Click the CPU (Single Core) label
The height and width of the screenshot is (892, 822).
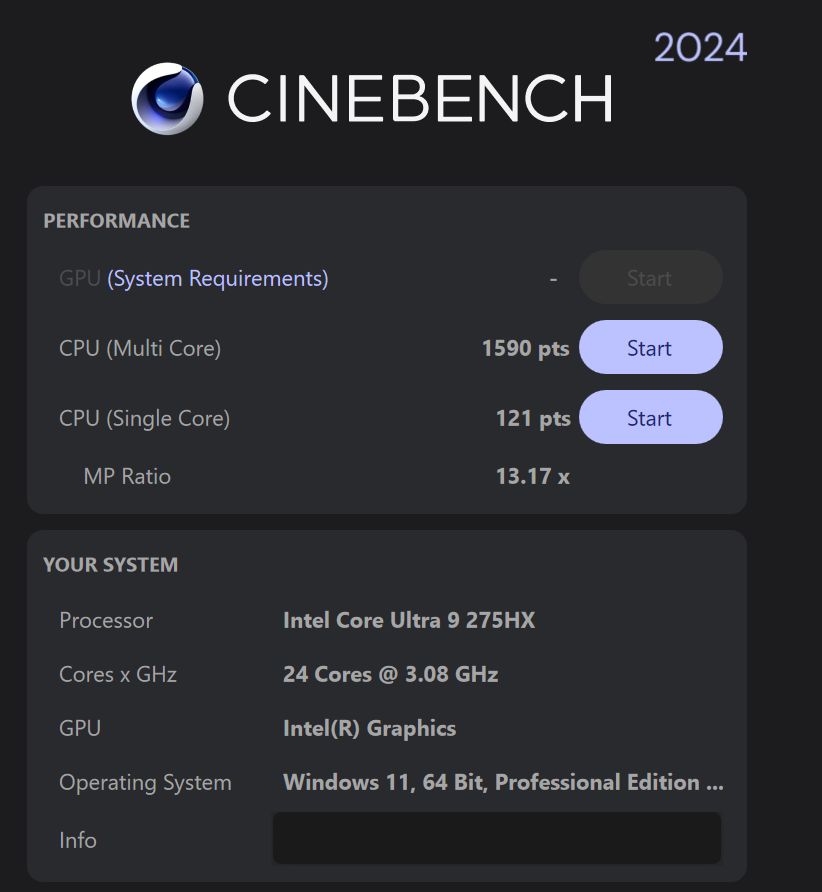pyautogui.click(x=144, y=418)
